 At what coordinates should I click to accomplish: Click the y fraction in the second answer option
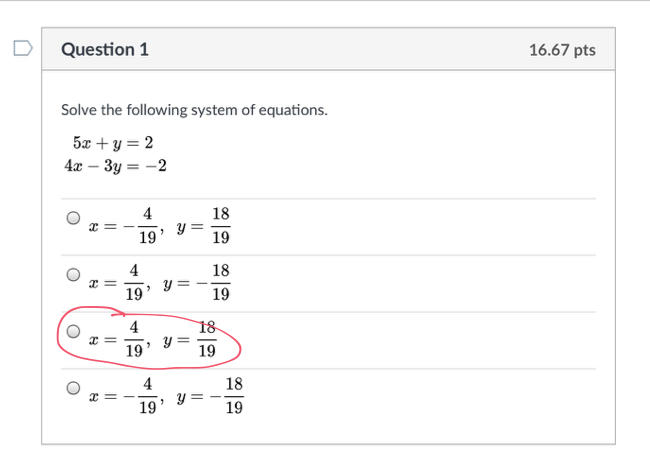point(220,283)
